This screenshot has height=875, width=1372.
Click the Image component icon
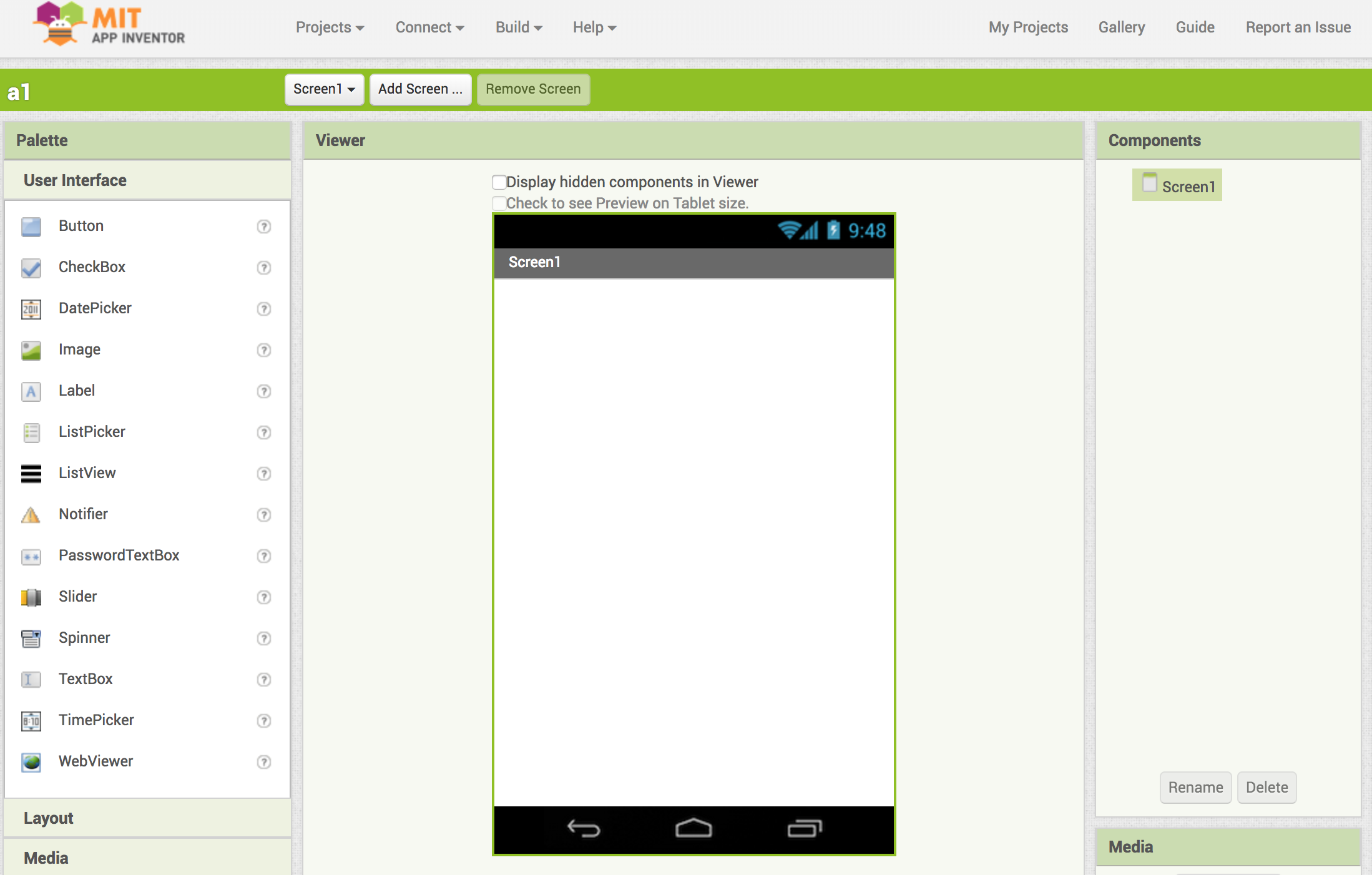(x=31, y=350)
